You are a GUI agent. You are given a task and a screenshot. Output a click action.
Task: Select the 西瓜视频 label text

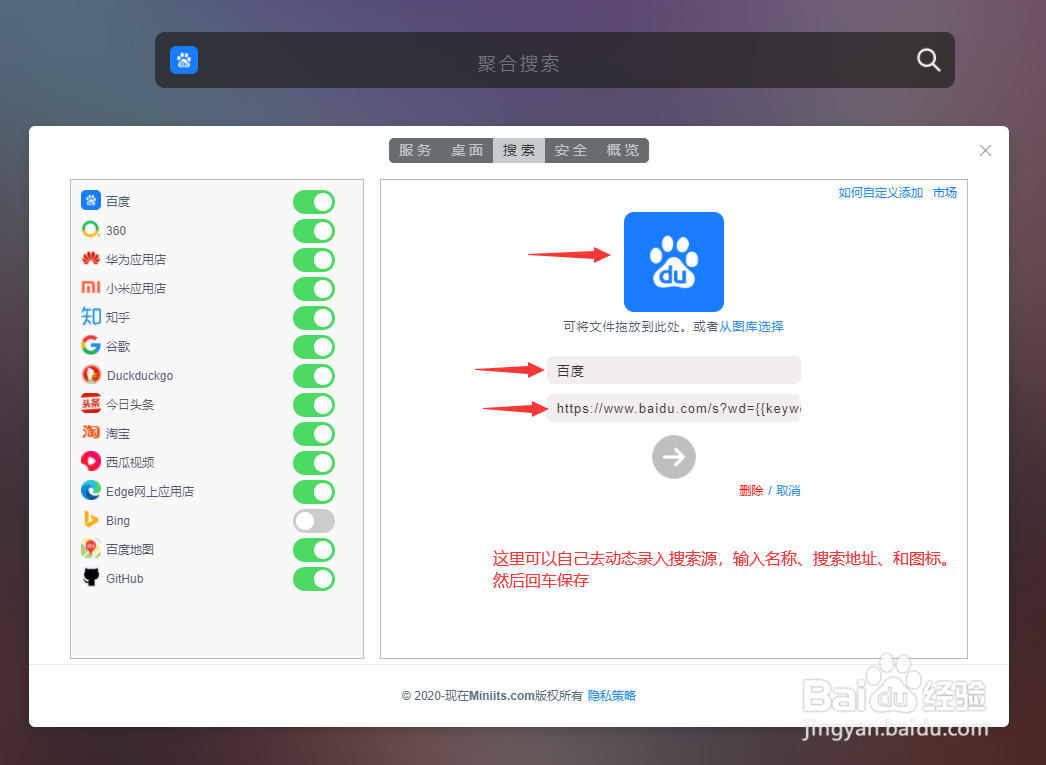(130, 462)
